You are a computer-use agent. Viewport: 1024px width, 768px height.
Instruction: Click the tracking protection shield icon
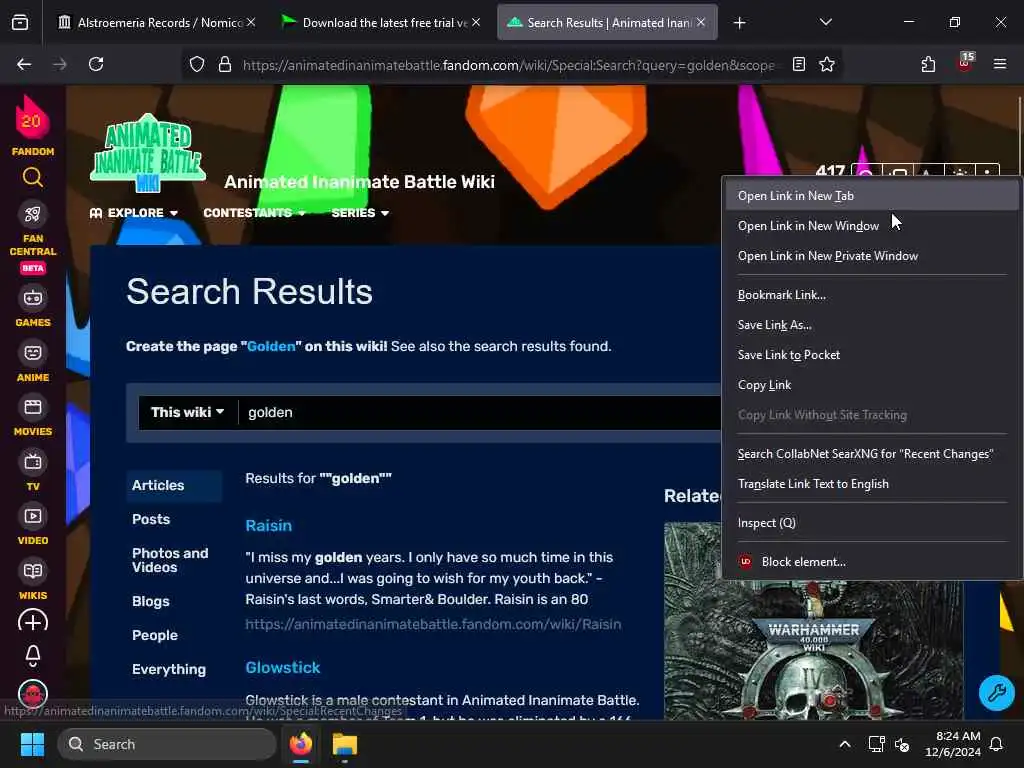click(197, 64)
